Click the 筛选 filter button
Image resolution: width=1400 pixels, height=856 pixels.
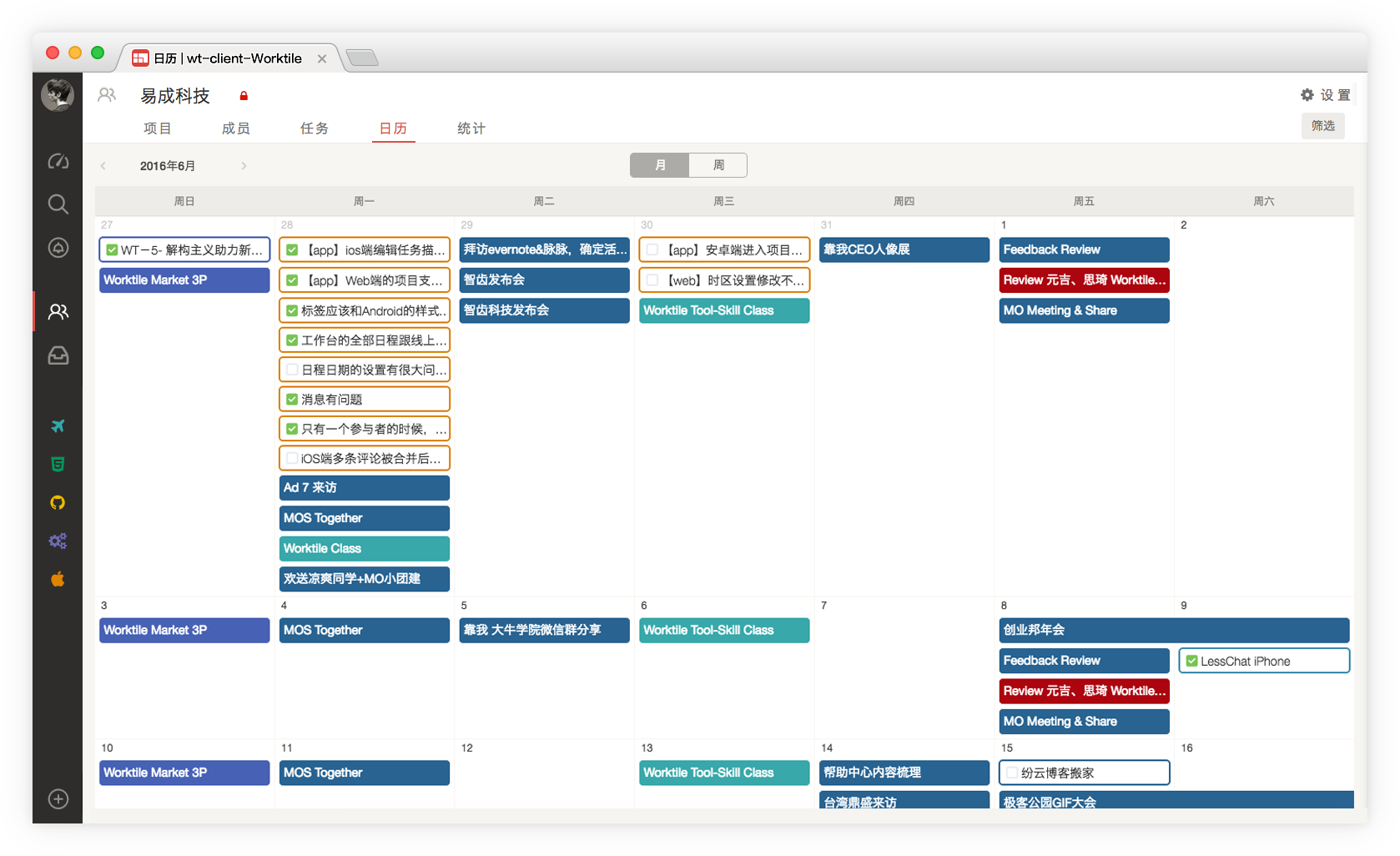click(x=1322, y=126)
